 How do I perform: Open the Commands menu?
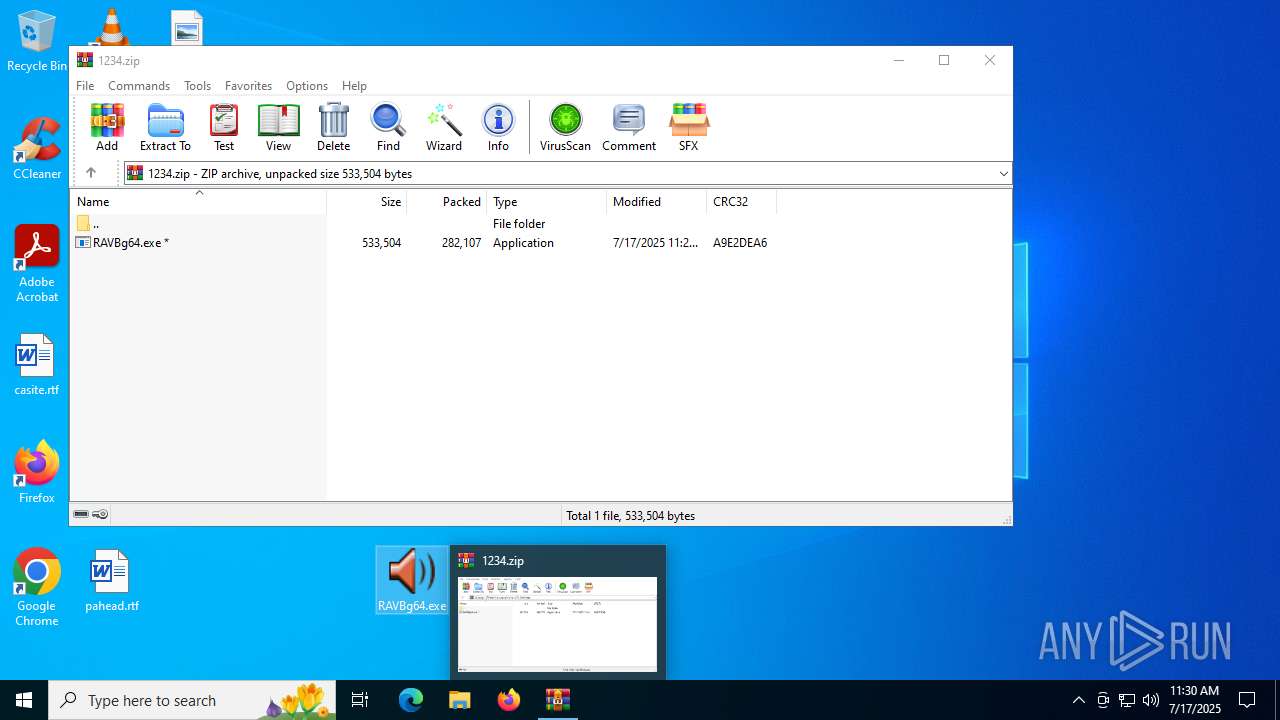[139, 86]
